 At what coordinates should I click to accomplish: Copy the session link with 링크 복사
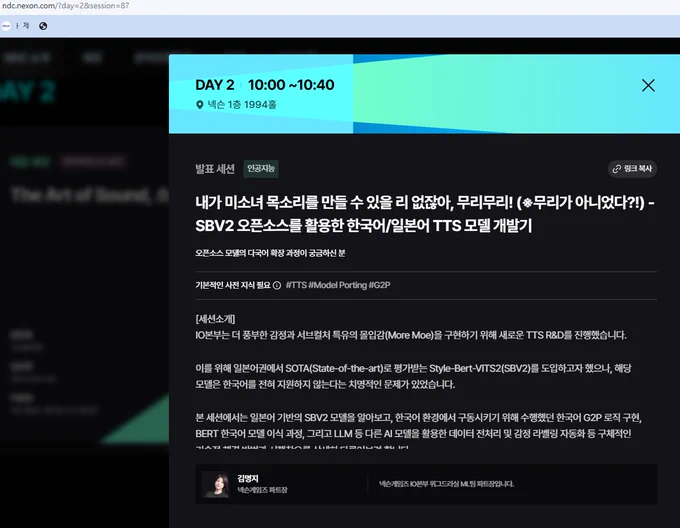point(632,169)
